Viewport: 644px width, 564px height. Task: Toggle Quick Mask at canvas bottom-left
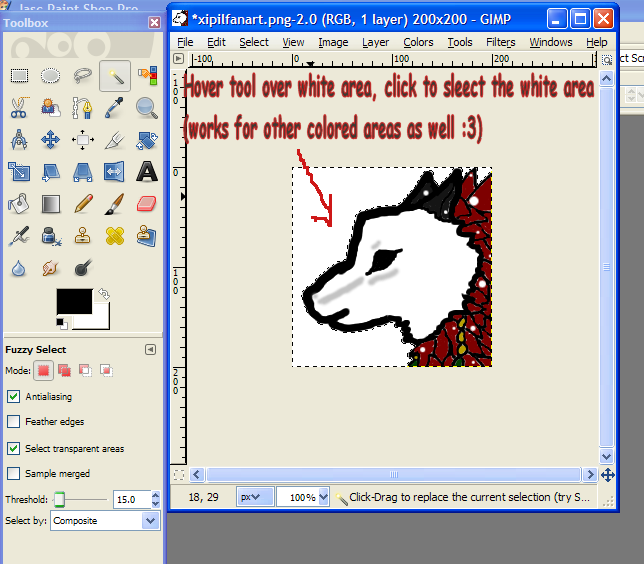point(179,475)
